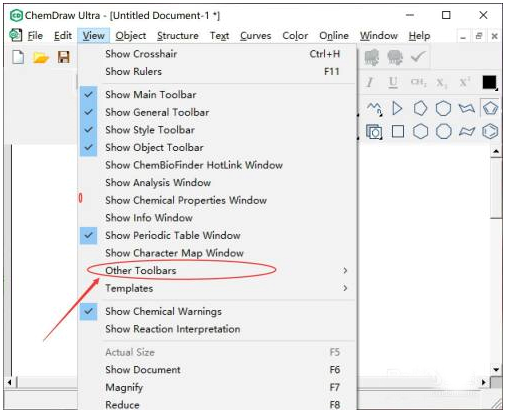
Task: Toggle Italic text style
Action: (x=370, y=82)
